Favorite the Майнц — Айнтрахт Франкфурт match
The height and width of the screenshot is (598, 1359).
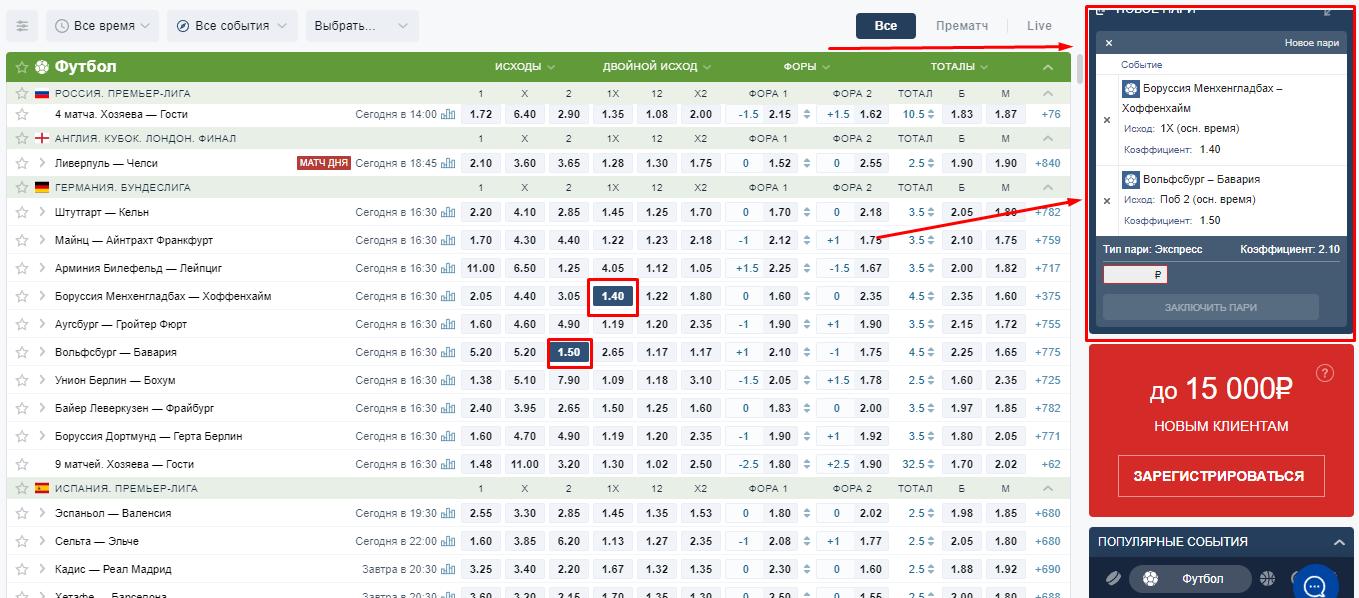(22, 240)
